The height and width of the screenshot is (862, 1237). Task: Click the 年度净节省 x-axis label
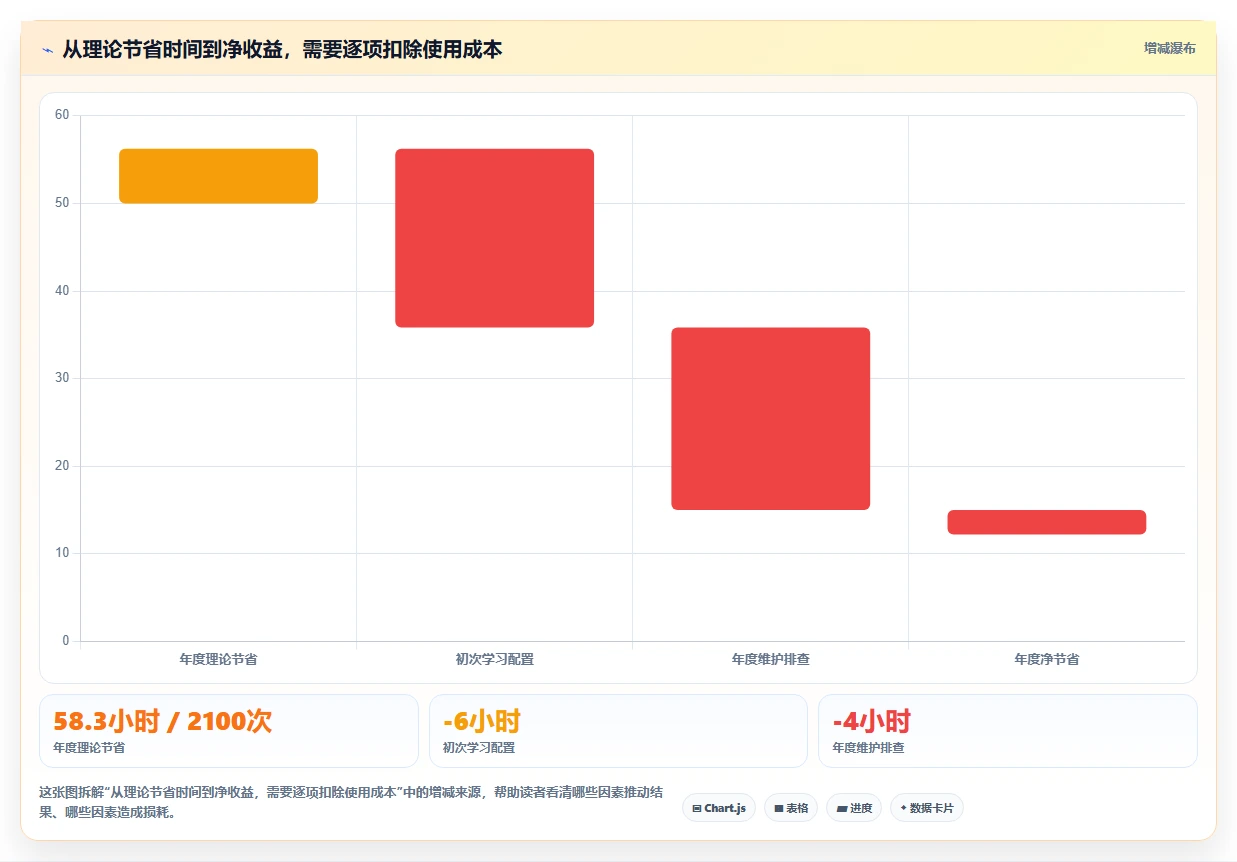pos(1046,659)
